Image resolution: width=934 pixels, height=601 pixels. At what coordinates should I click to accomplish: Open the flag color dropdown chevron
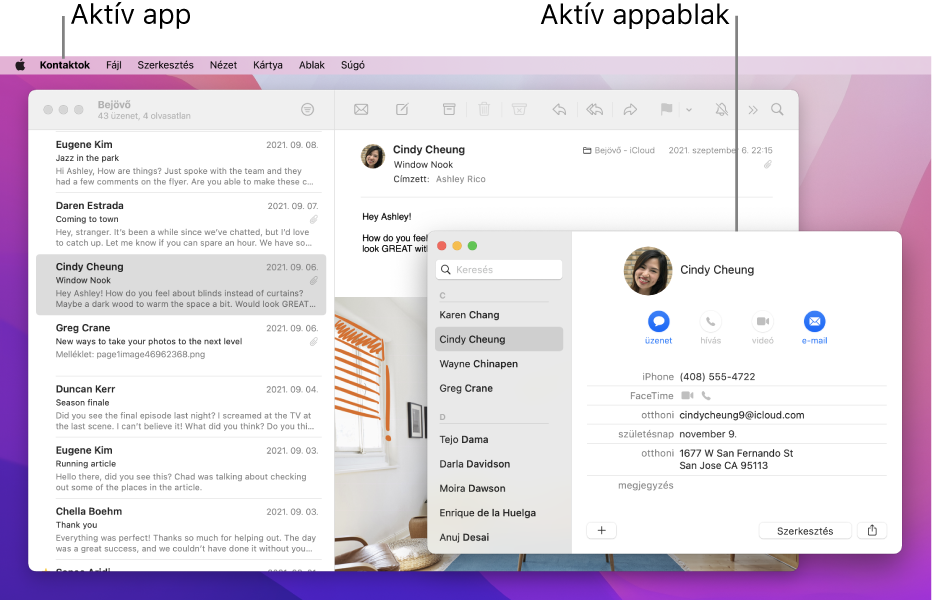click(690, 109)
